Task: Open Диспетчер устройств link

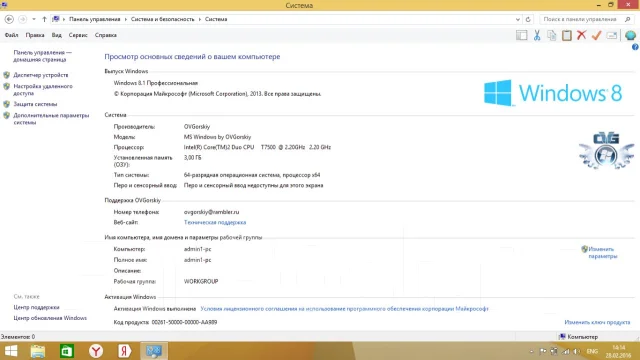Action: click(x=41, y=75)
